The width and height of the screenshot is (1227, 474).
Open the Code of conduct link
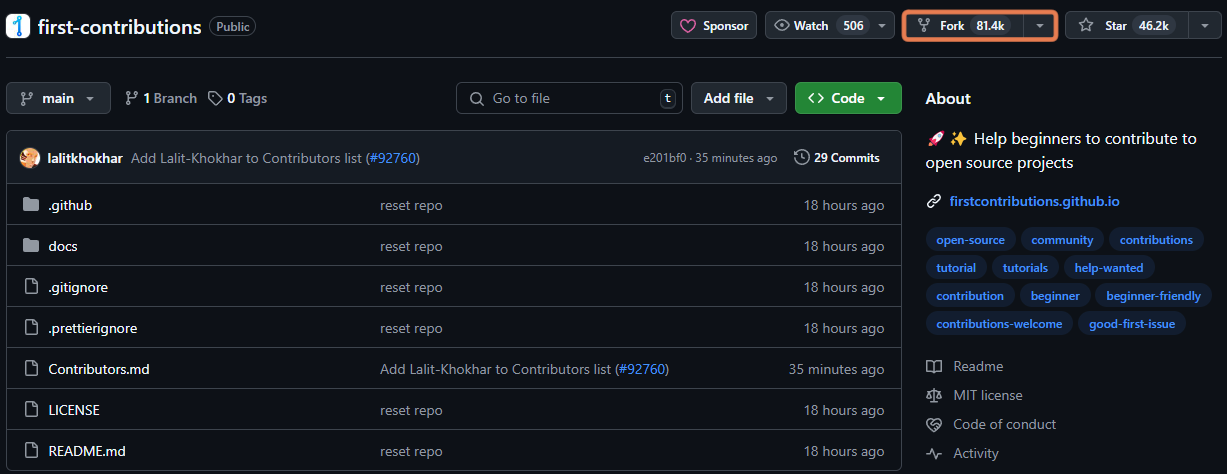(x=1004, y=424)
